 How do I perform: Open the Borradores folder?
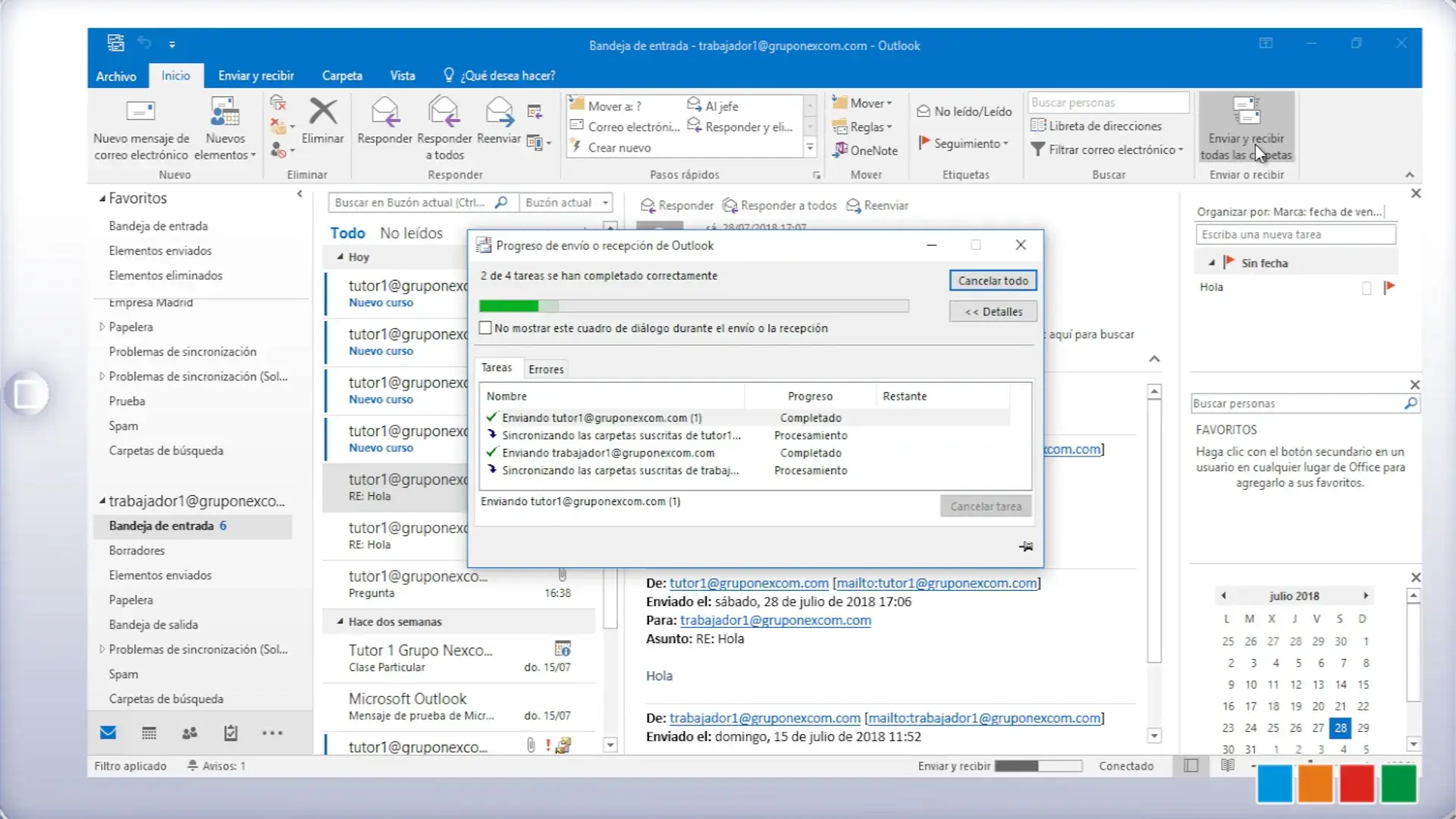pos(136,551)
